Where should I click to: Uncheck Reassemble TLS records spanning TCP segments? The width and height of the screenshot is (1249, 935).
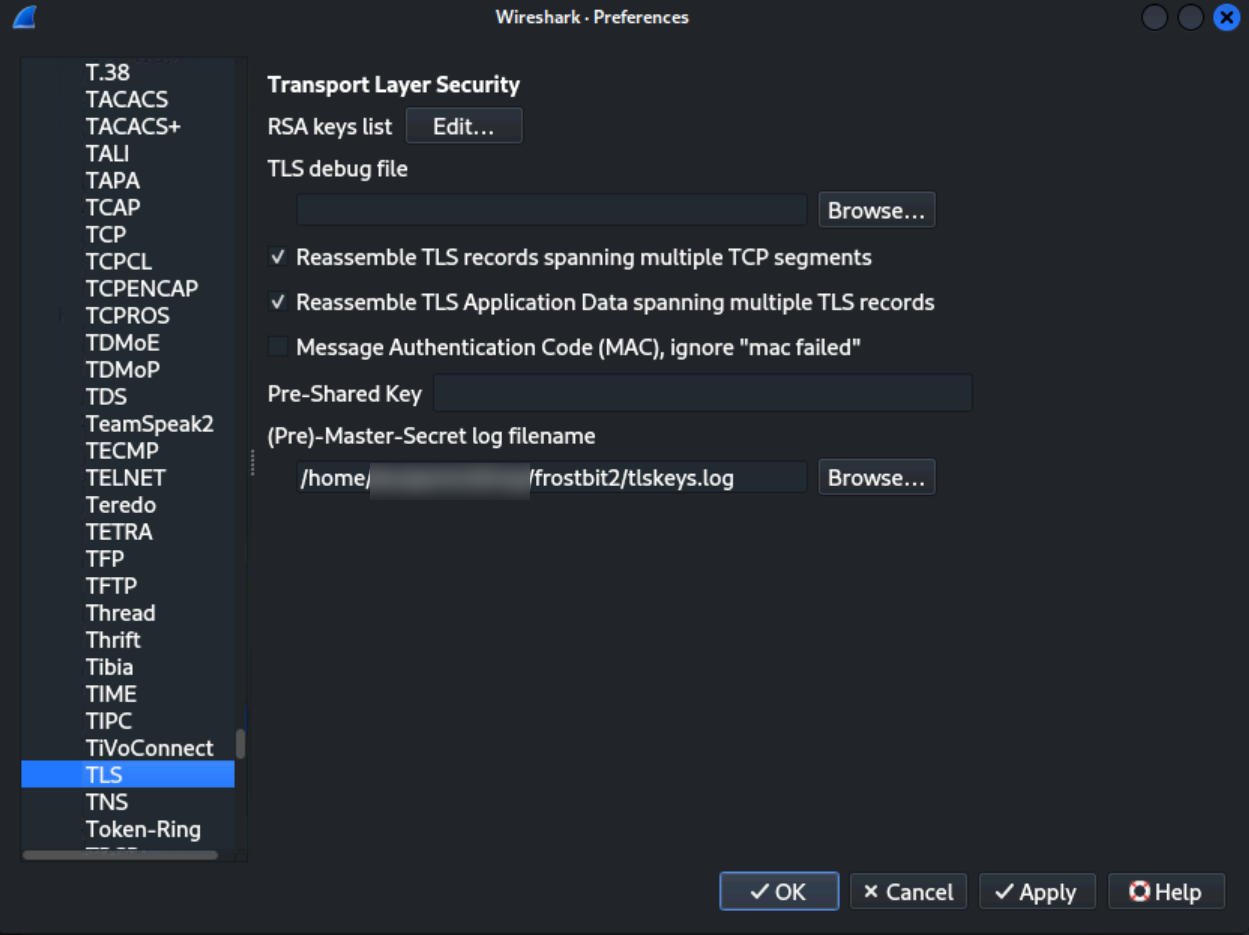278,258
